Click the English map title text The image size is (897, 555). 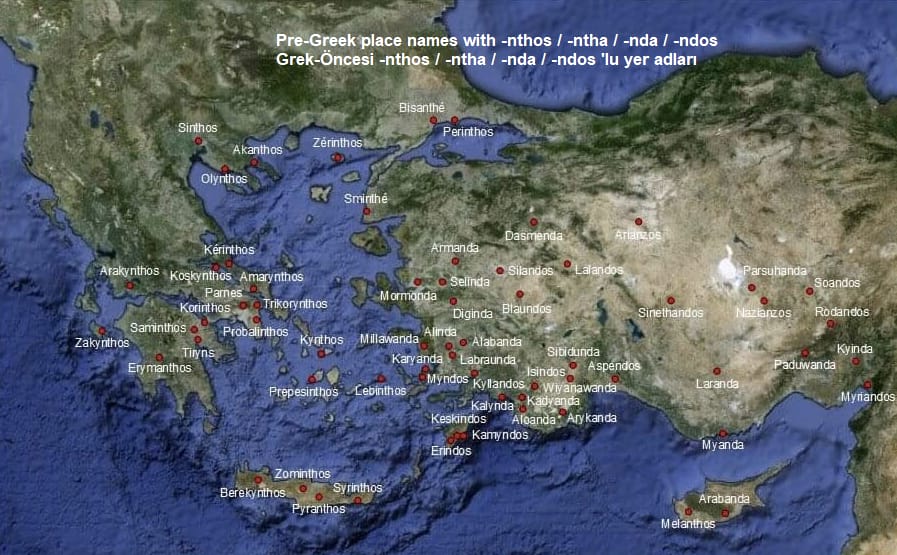[497, 41]
